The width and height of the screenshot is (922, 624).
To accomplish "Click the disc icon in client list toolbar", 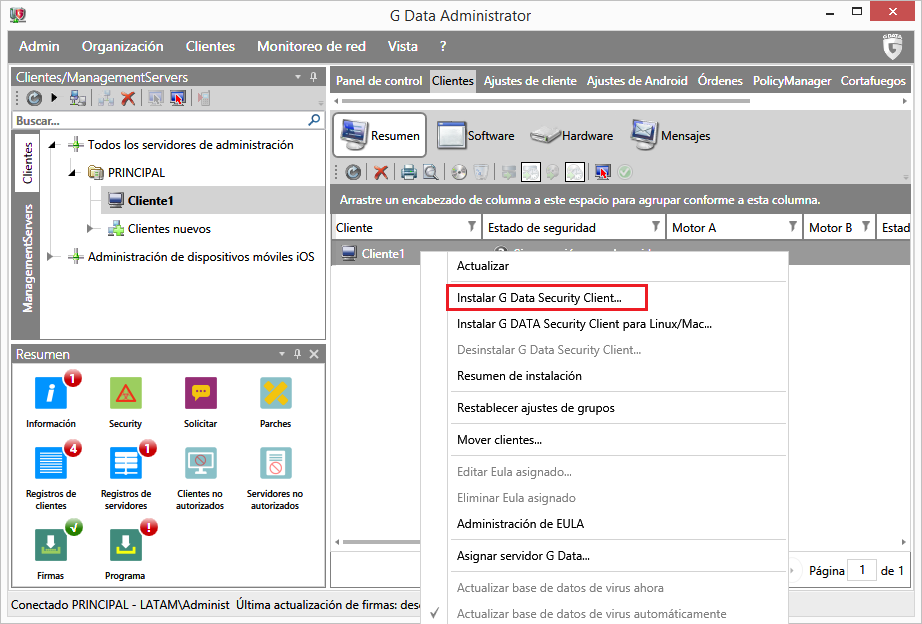I will 459,172.
